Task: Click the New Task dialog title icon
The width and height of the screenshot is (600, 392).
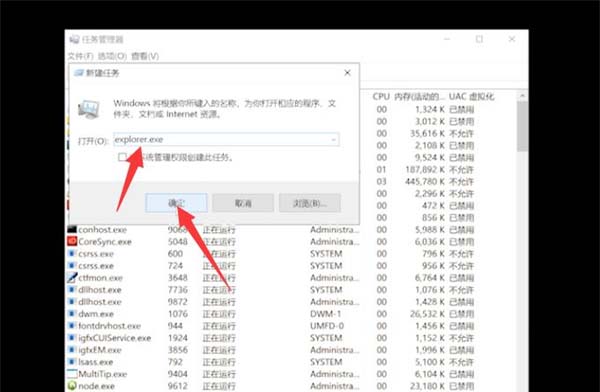Action: (79, 73)
